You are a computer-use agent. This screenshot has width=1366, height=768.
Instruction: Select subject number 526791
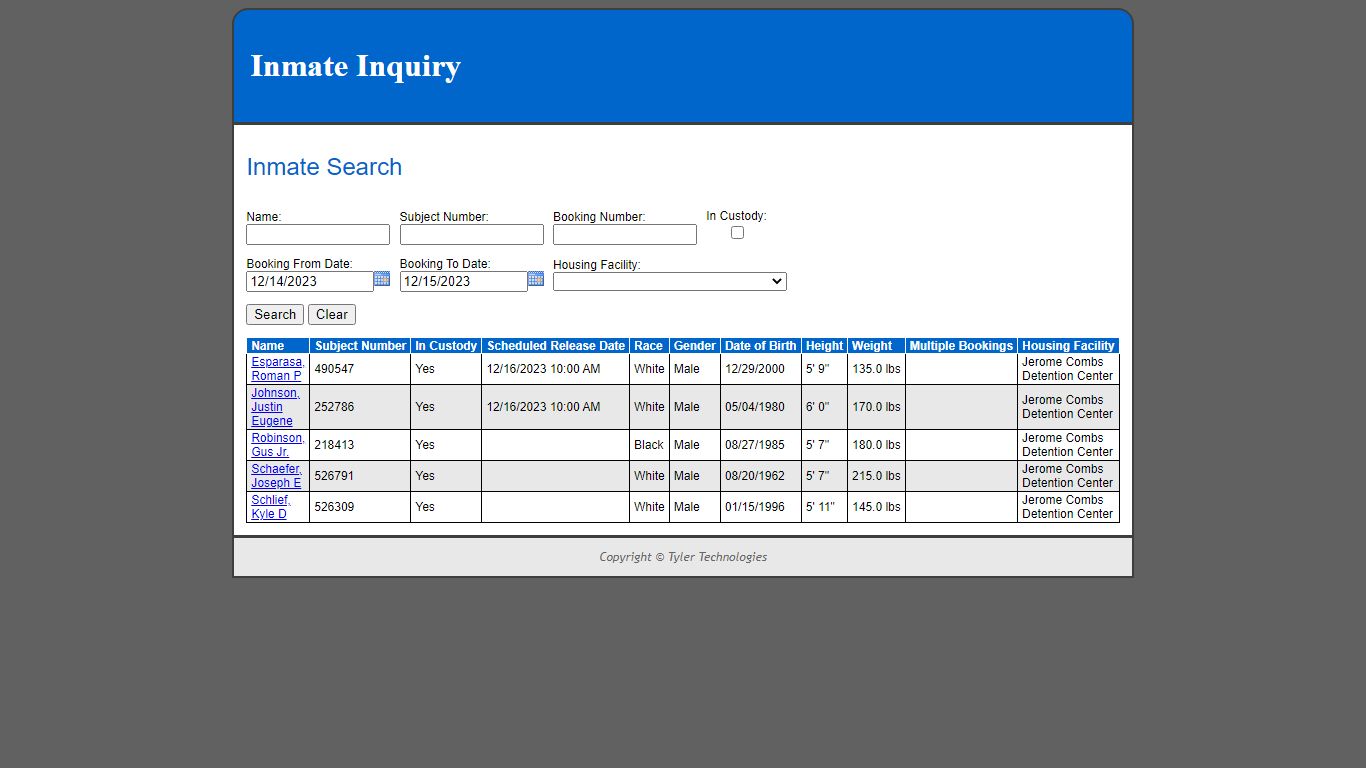pyautogui.click(x=334, y=476)
